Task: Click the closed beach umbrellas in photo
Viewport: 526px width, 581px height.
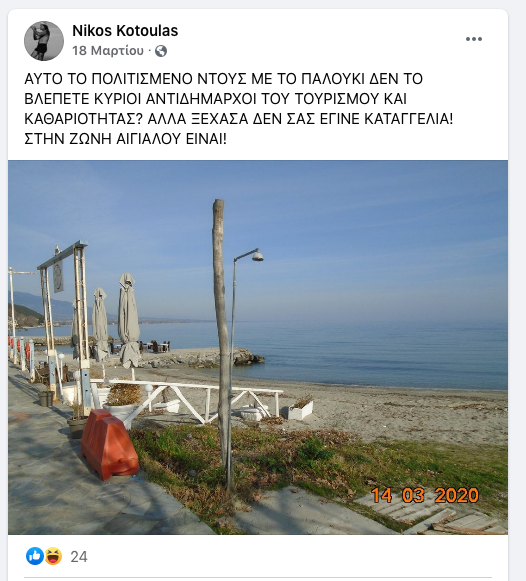Action: tap(115, 322)
